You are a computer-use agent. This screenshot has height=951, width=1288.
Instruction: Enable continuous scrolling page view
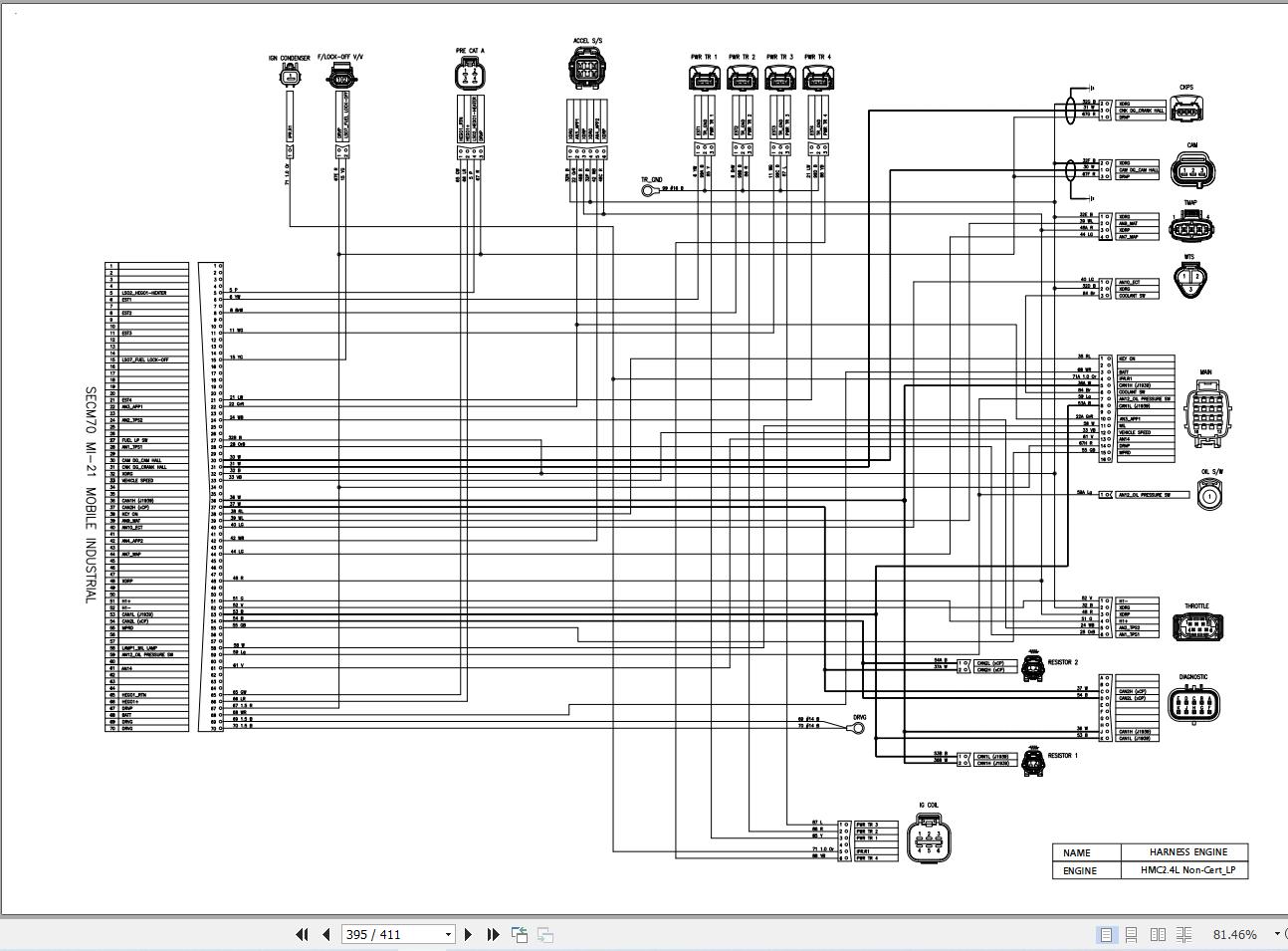point(1132,934)
